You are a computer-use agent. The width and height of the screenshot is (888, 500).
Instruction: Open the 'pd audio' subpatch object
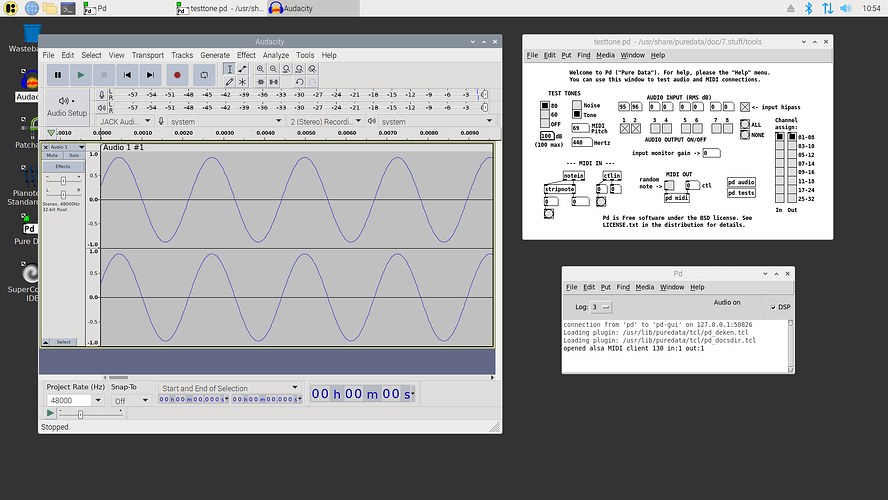pos(741,182)
